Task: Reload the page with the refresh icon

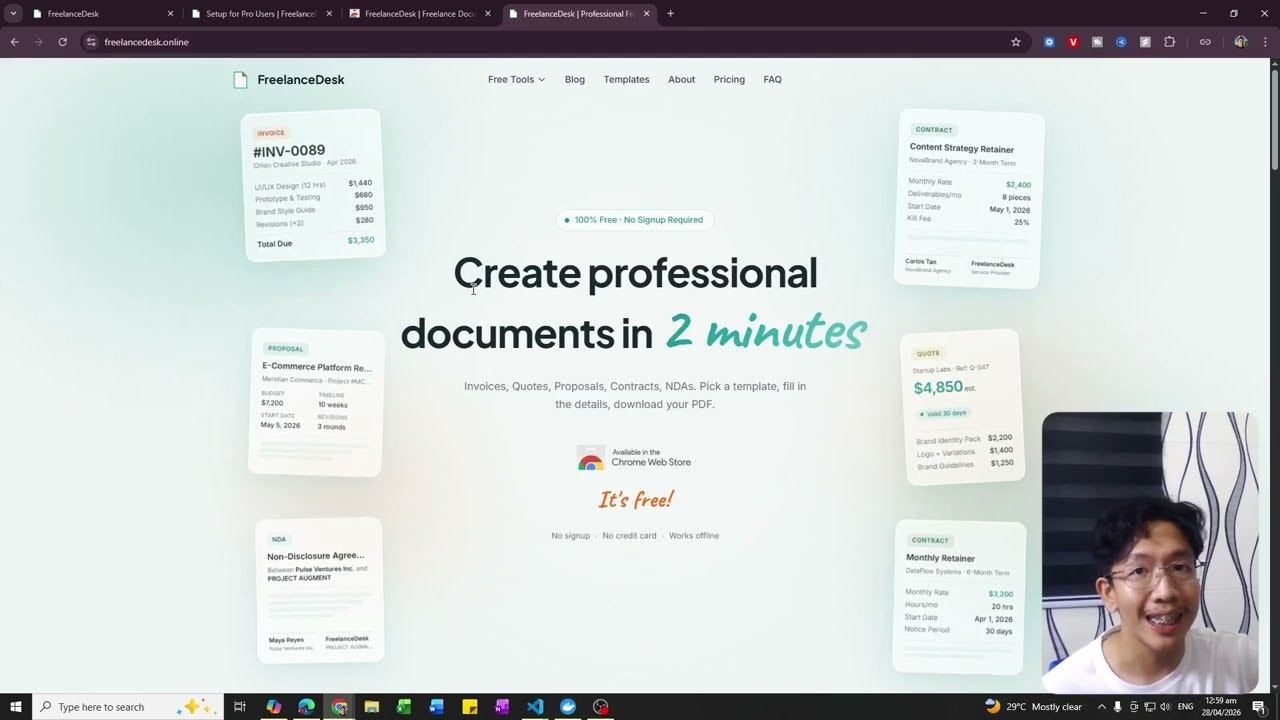Action: tap(62, 42)
